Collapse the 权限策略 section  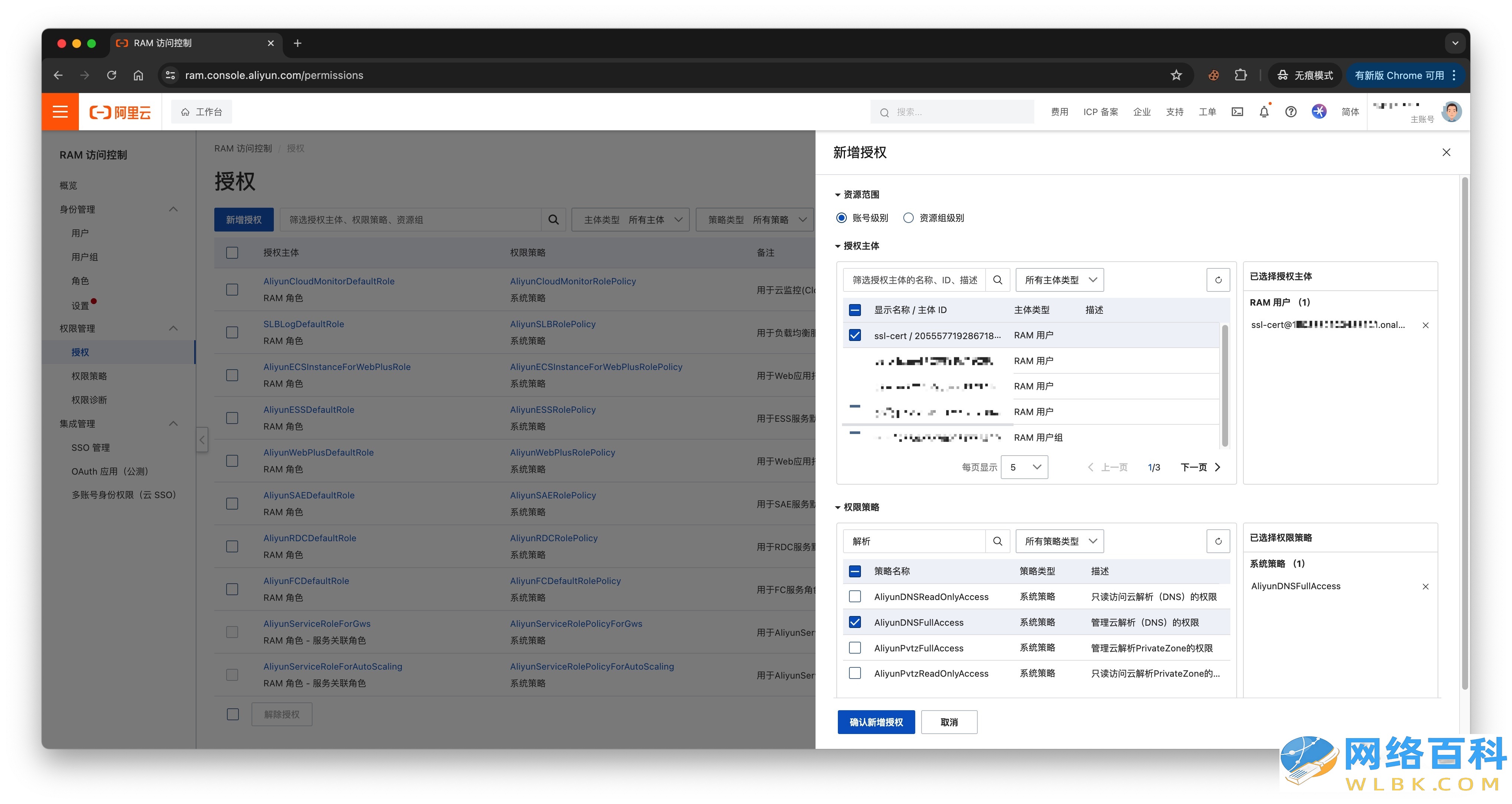[x=857, y=507]
